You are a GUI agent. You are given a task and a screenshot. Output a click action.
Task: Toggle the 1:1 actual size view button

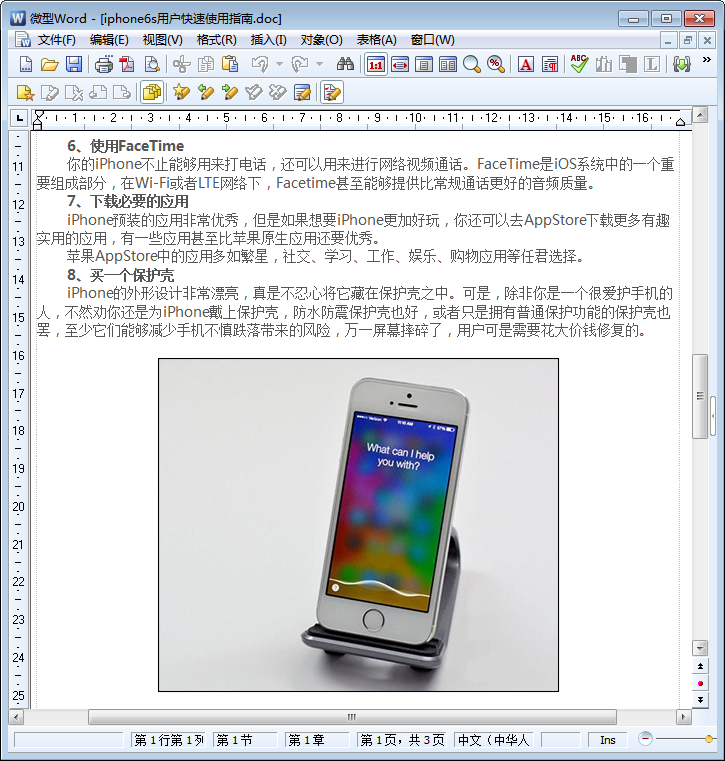[x=376, y=64]
